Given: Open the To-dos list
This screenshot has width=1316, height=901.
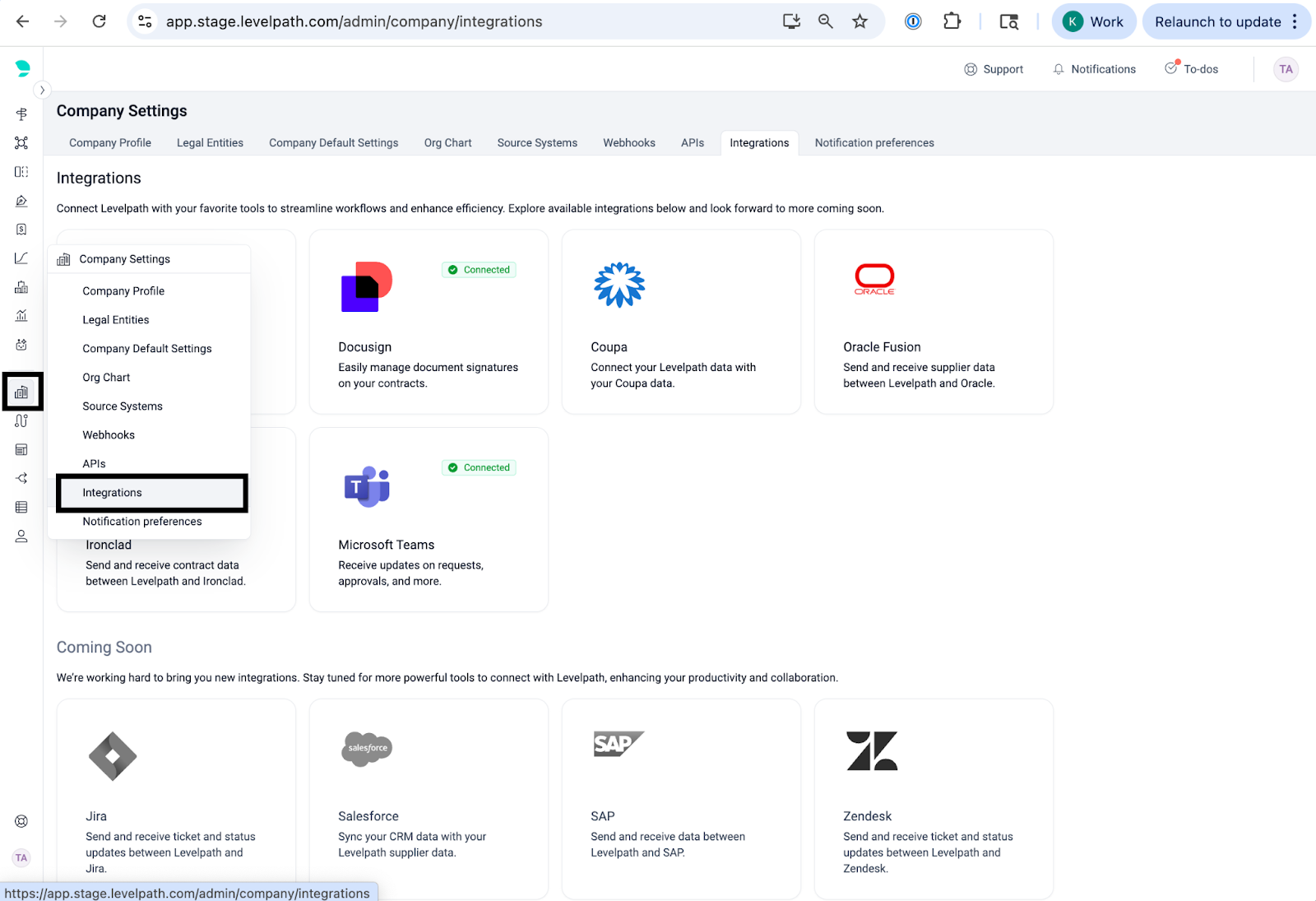Looking at the screenshot, I should 1191,69.
